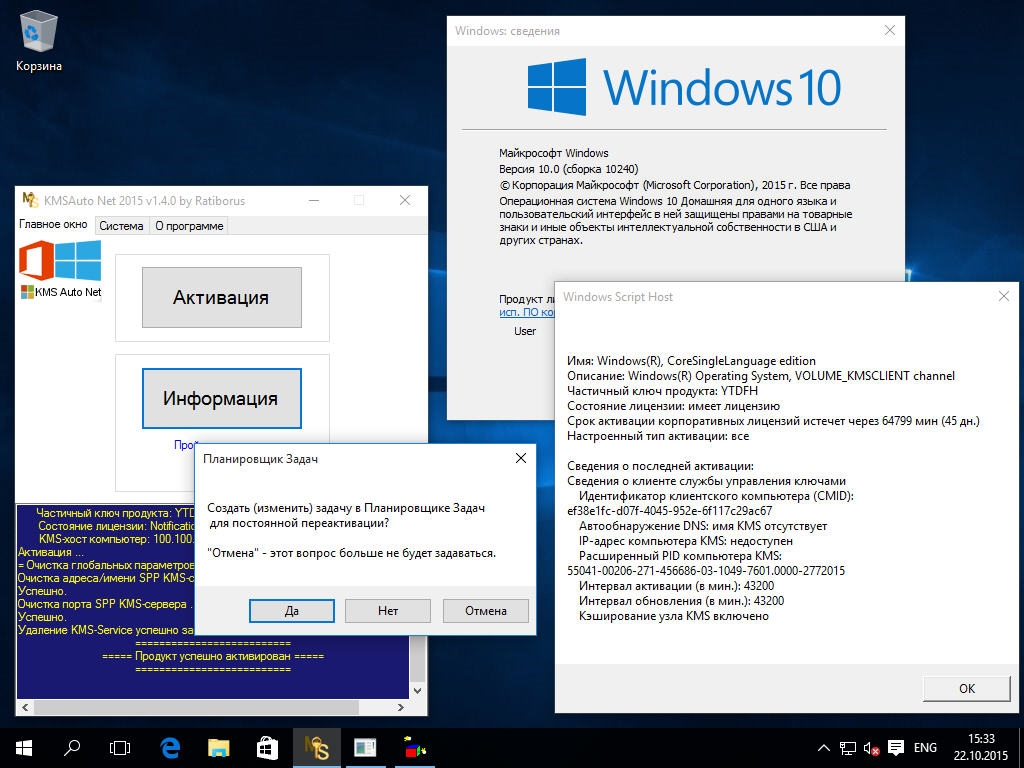Viewport: 1024px width, 768px height.
Task: Click the muted volume tray icon
Action: point(872,747)
